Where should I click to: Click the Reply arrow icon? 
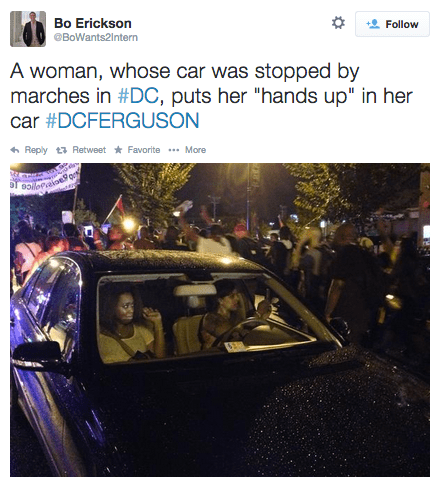pos(15,150)
